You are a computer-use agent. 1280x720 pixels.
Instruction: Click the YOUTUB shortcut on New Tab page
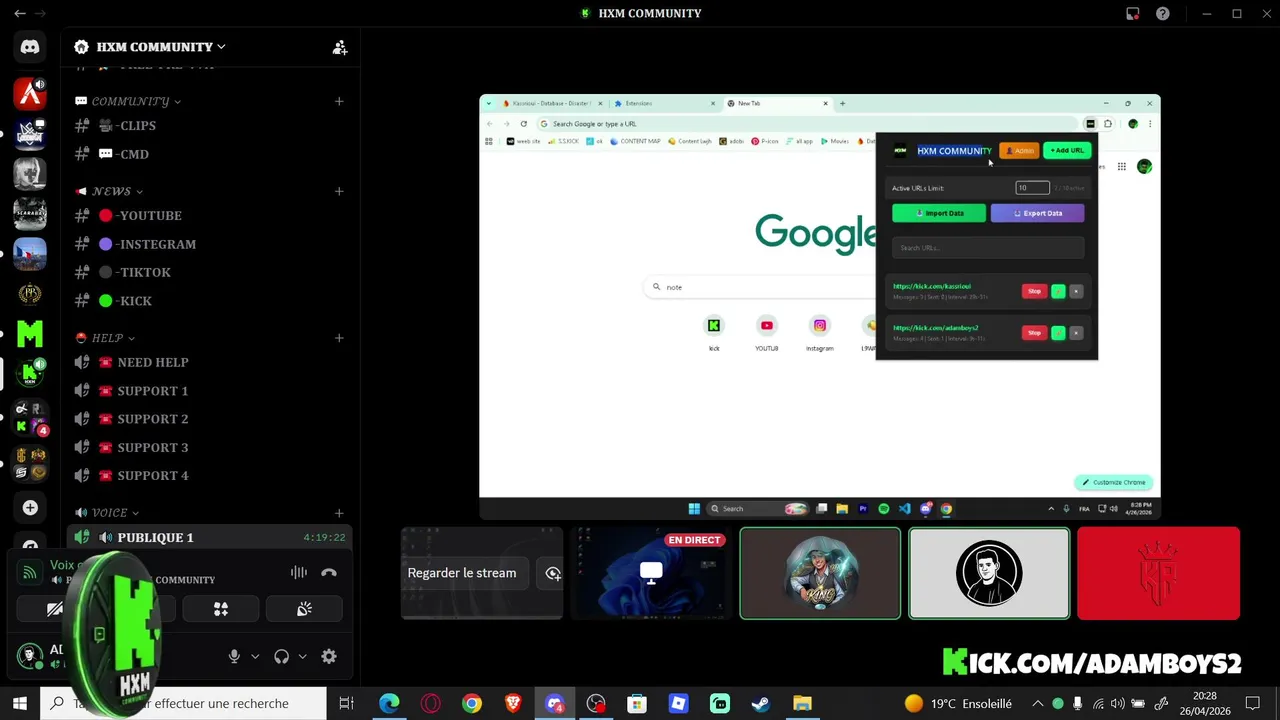pyautogui.click(x=767, y=334)
